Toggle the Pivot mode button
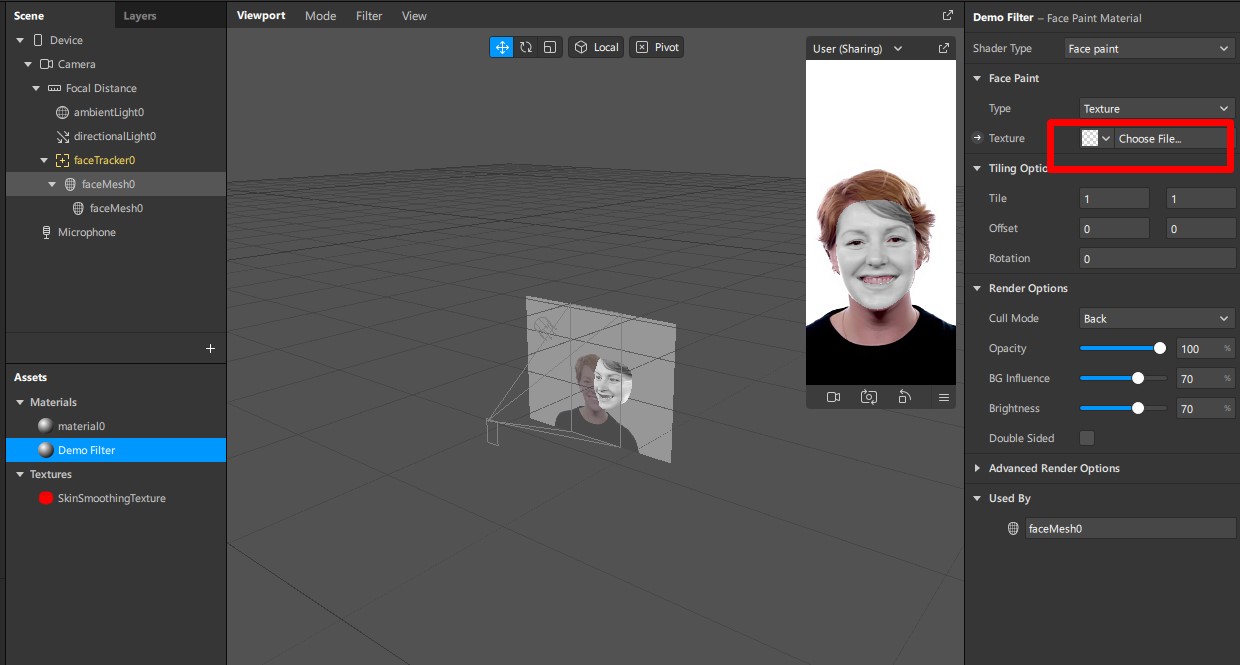Screen dimensions: 1240x665 point(657,47)
